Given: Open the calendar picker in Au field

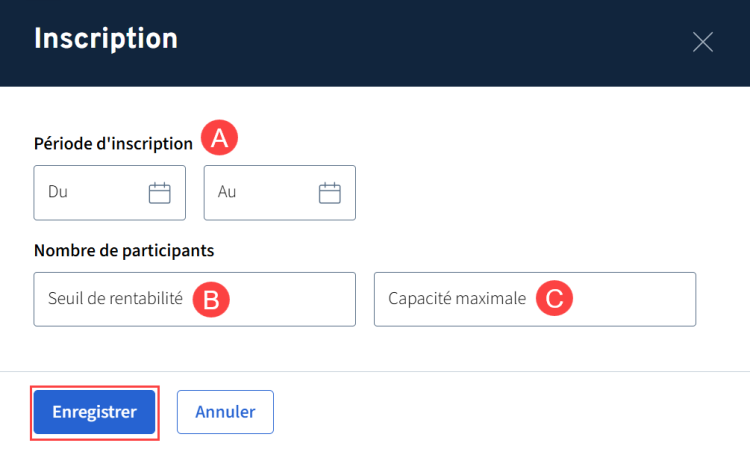Looking at the screenshot, I should coord(330,193).
